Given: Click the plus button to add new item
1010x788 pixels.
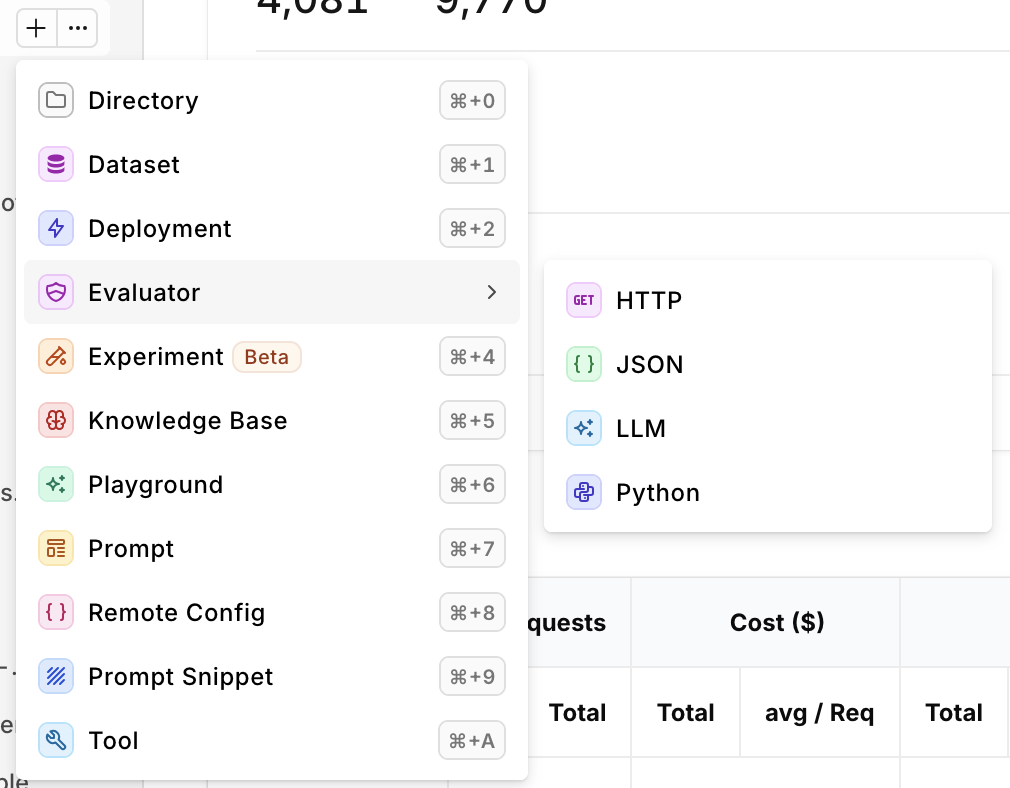Looking at the screenshot, I should [36, 29].
